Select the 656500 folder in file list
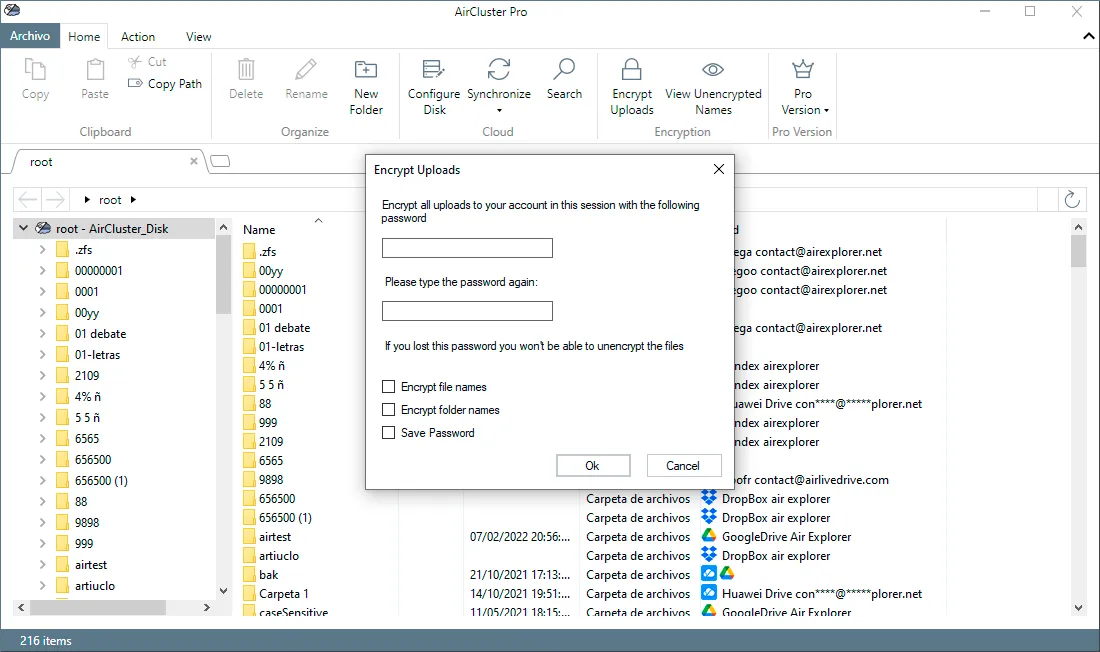The height and width of the screenshot is (652, 1100). [276, 498]
